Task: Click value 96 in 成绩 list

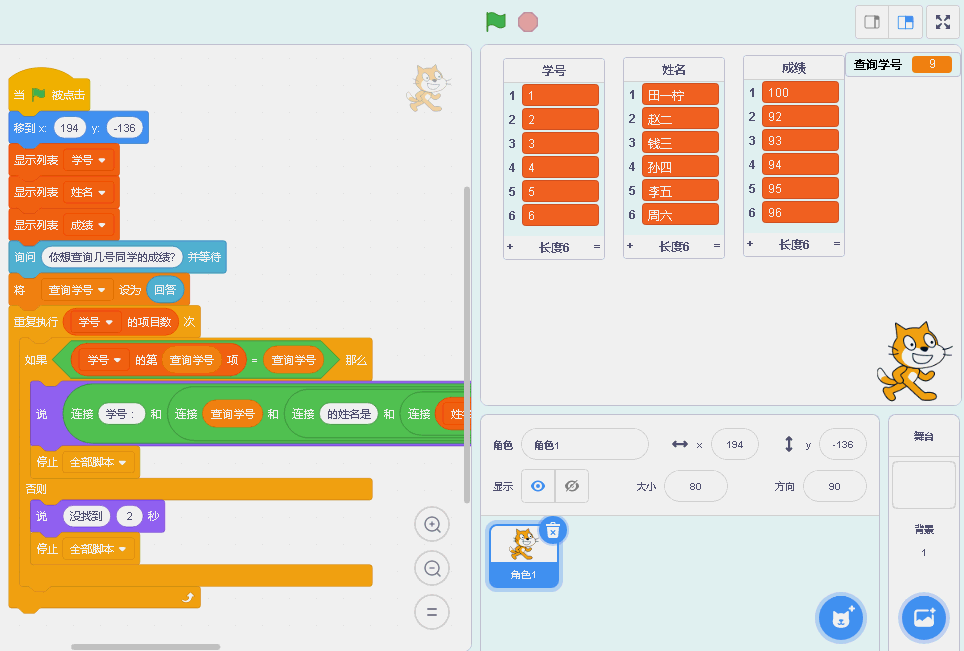Action: (800, 213)
